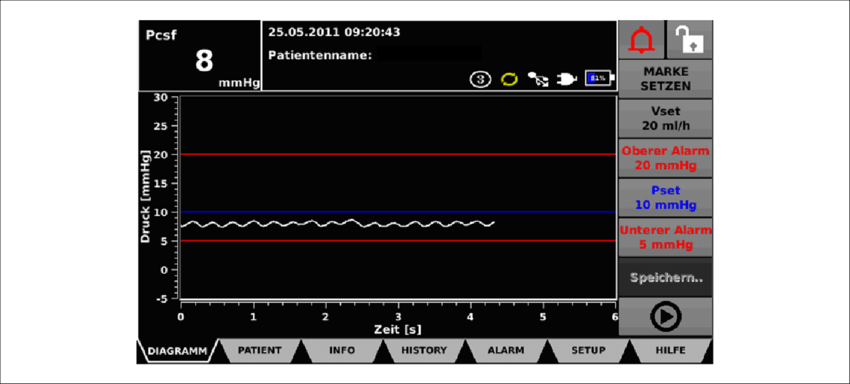Image resolution: width=850 pixels, height=384 pixels.
Task: Adjust the Oberer Alarm 20 mmHg setting
Action: [x=665, y=158]
